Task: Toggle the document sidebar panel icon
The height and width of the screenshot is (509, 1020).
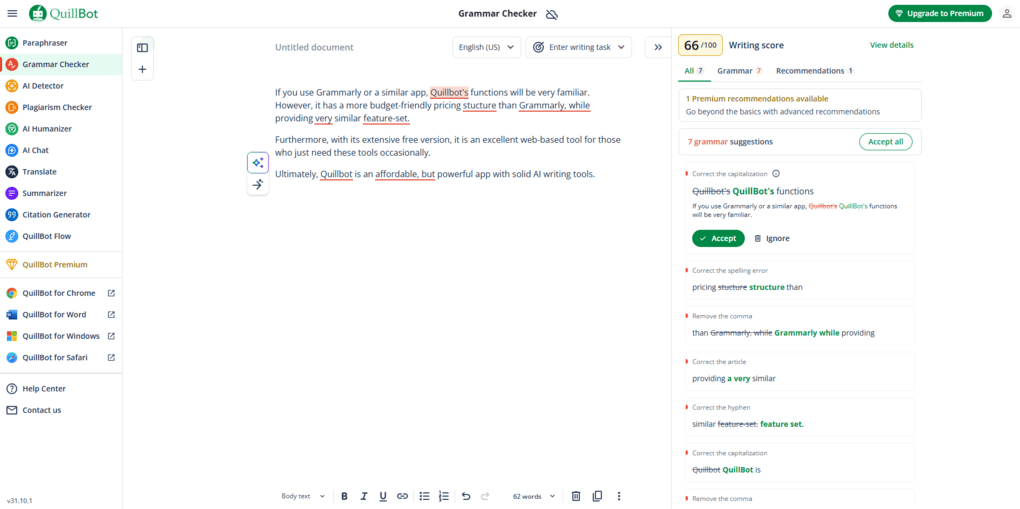Action: coord(142,48)
